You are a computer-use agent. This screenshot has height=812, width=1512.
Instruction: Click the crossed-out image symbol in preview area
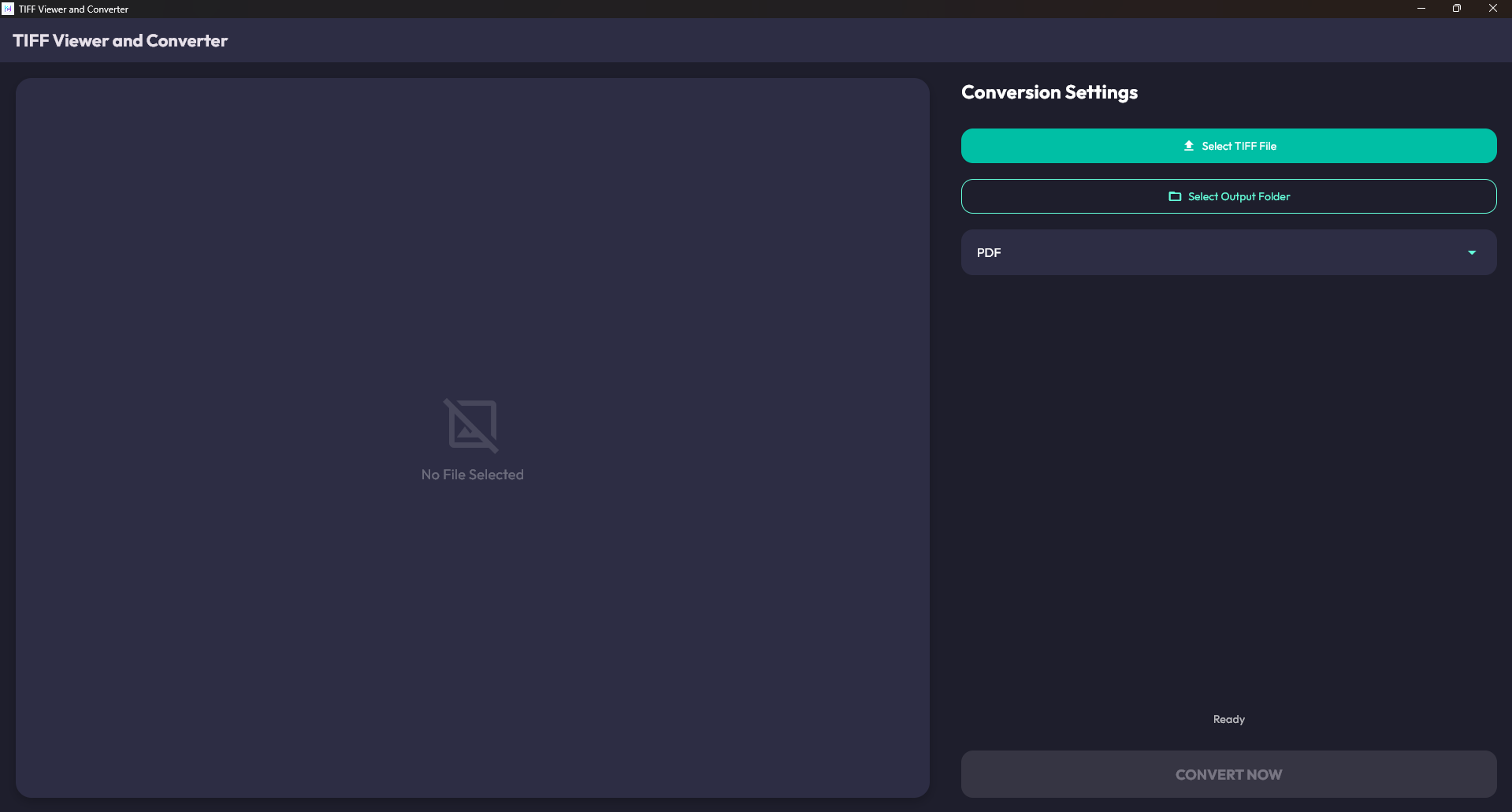coord(472,425)
